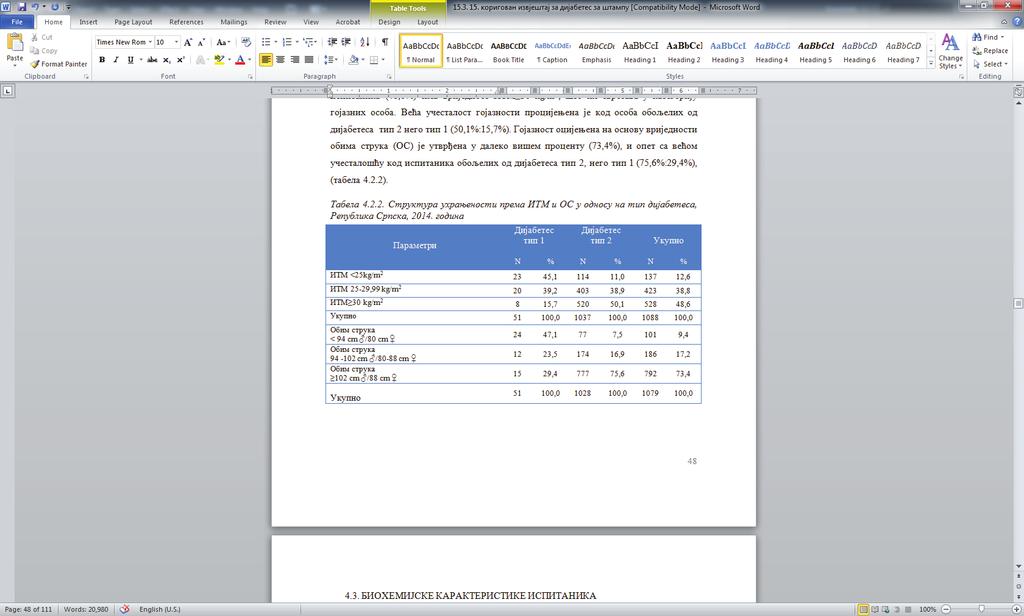Switch to Web Layout view
The width and height of the screenshot is (1024, 616).
(886, 609)
